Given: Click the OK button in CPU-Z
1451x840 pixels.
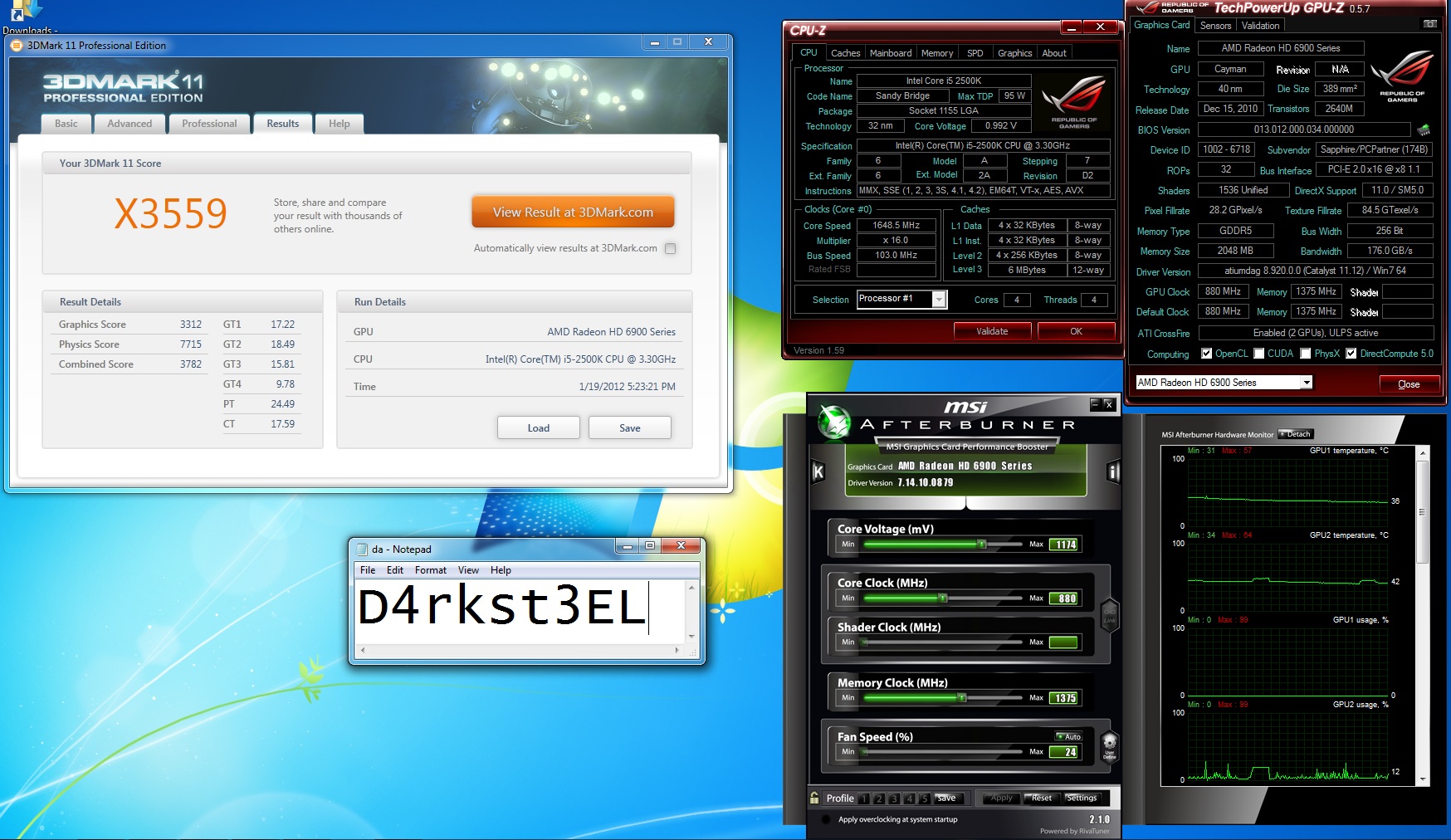Looking at the screenshot, I should 1076,331.
